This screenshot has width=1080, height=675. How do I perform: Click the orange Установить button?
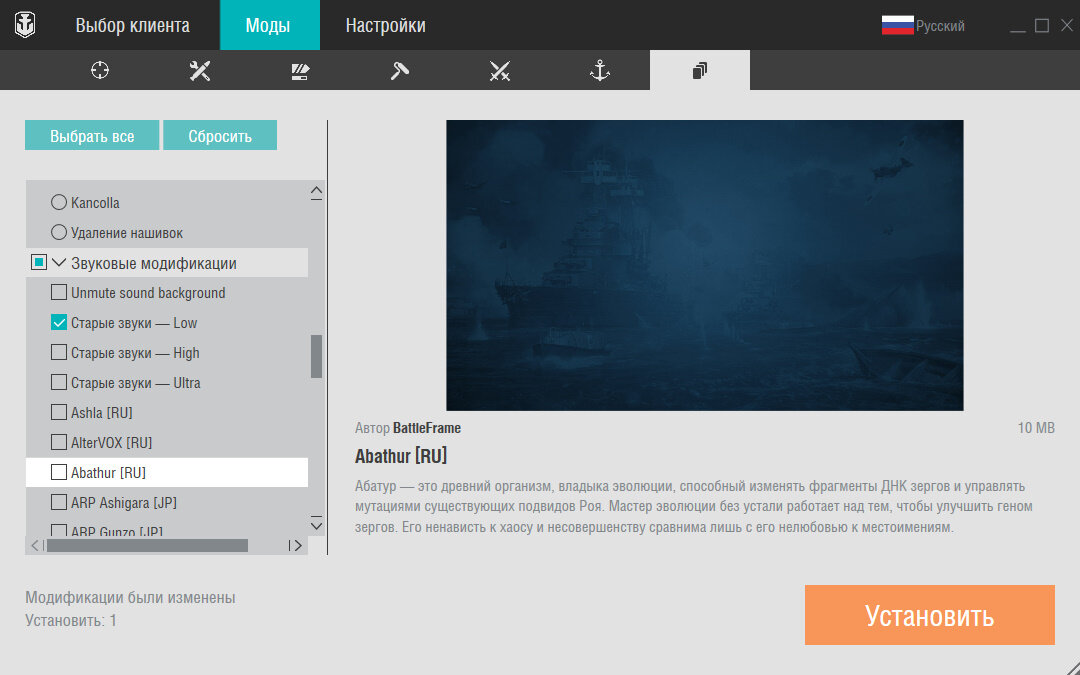pyautogui.click(x=929, y=615)
